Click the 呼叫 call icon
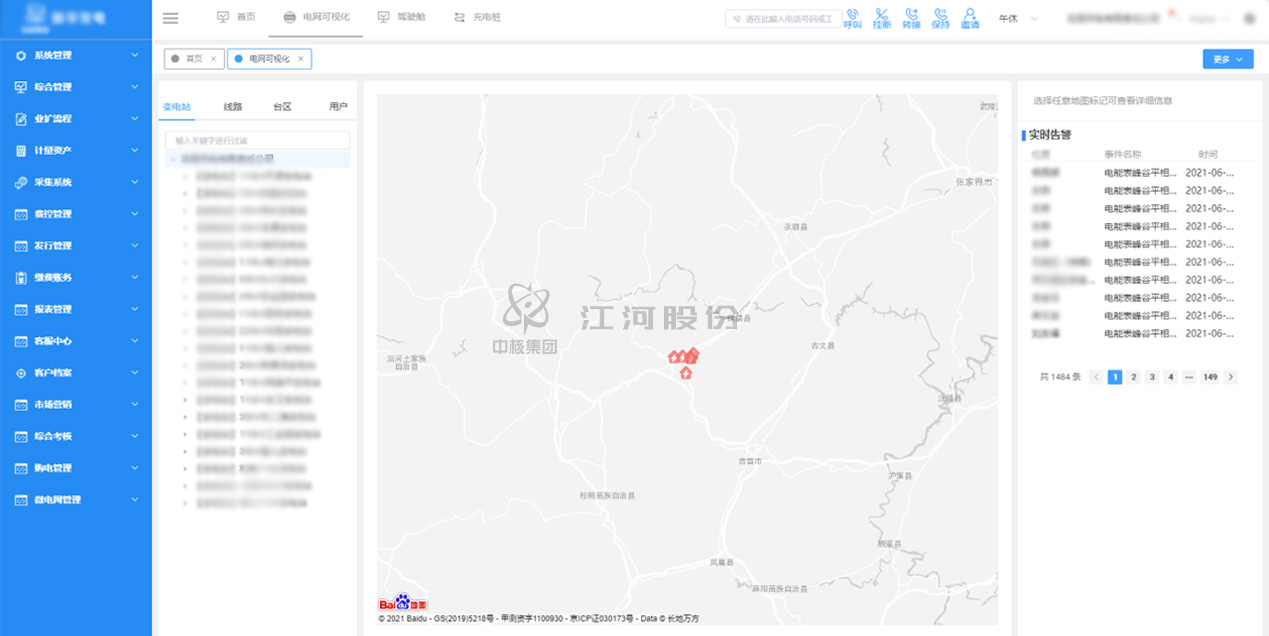The height and width of the screenshot is (636, 1269). 852,18
